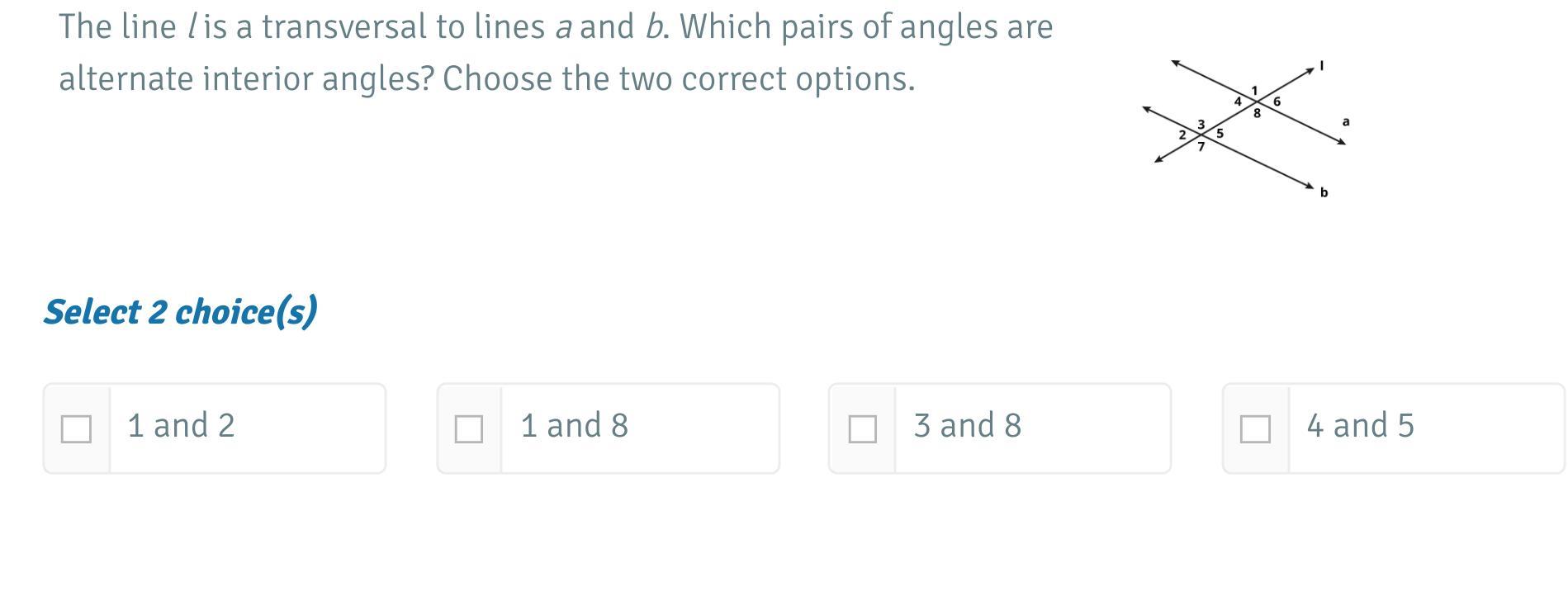The height and width of the screenshot is (596, 1568).
Task: Click angle label 7 in the diagram
Action: (1201, 147)
